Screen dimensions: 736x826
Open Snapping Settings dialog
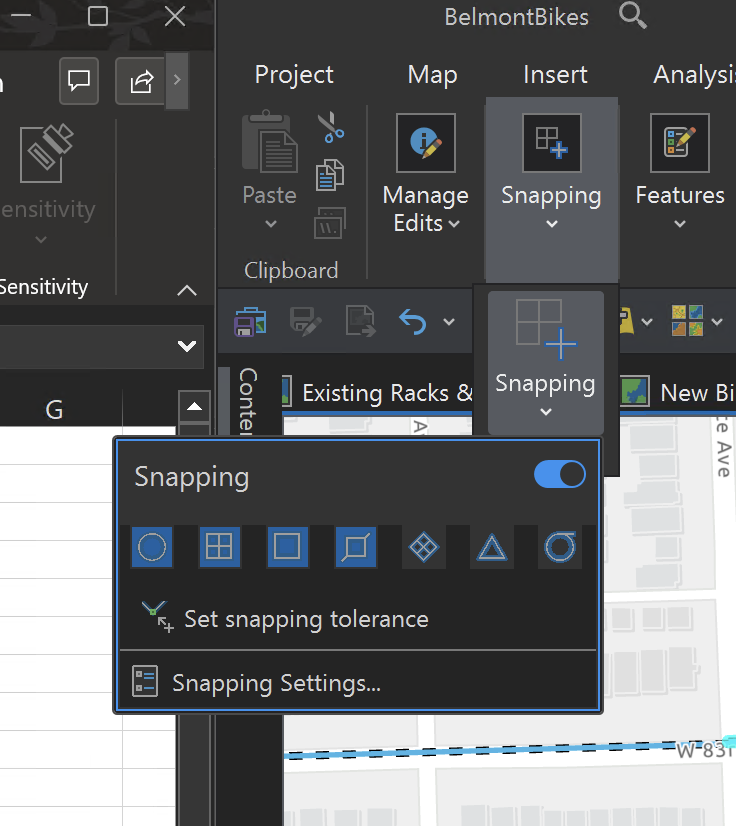276,684
